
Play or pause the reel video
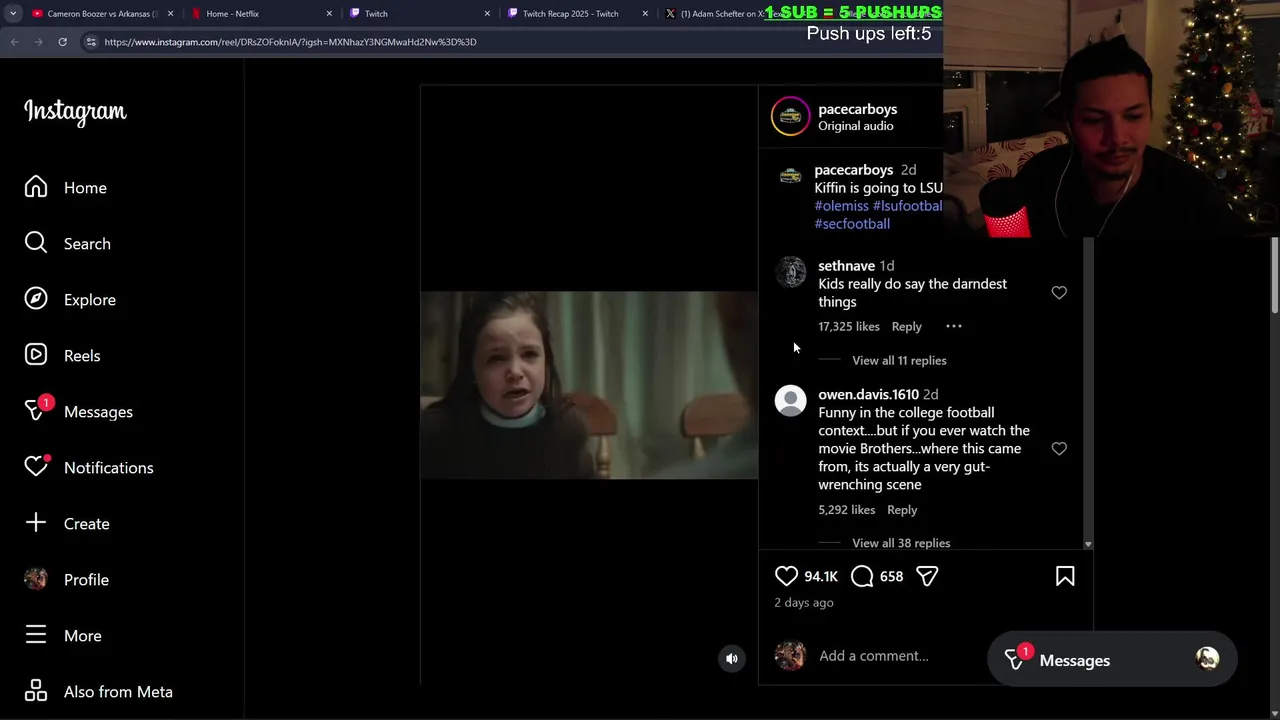click(589, 385)
